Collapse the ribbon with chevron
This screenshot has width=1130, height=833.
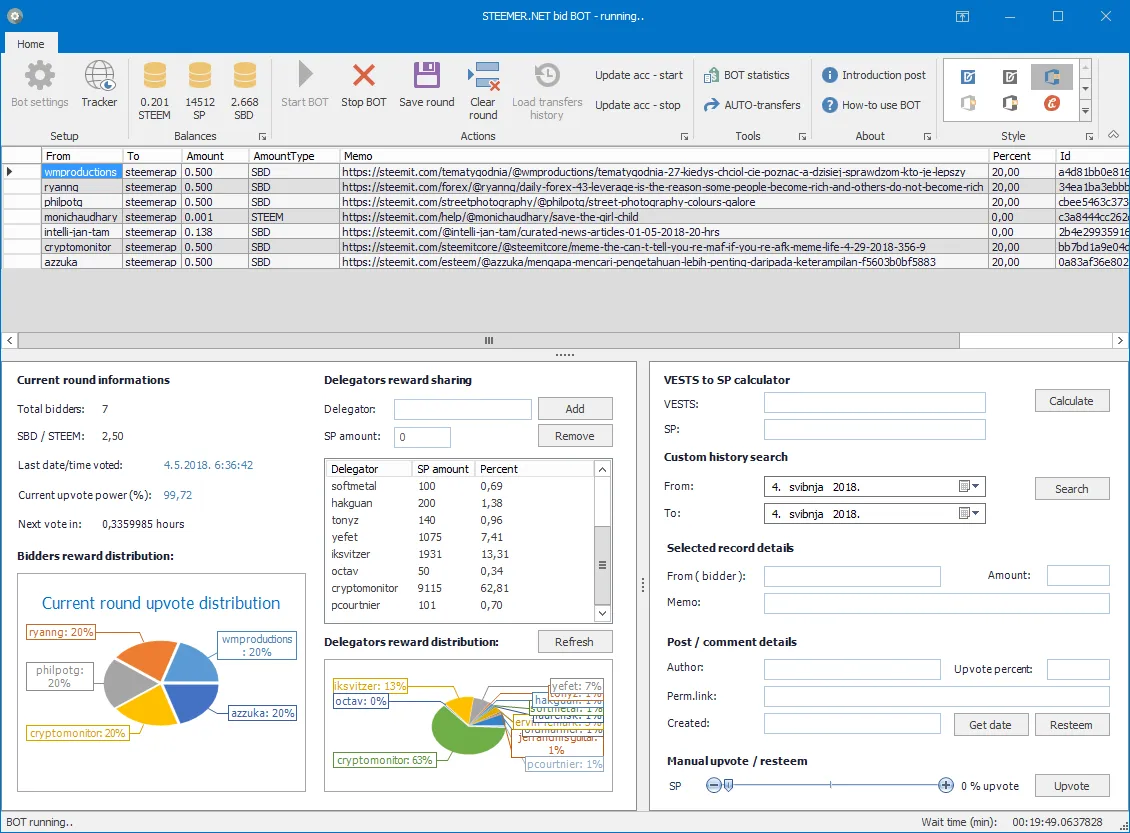pyautogui.click(x=1113, y=135)
